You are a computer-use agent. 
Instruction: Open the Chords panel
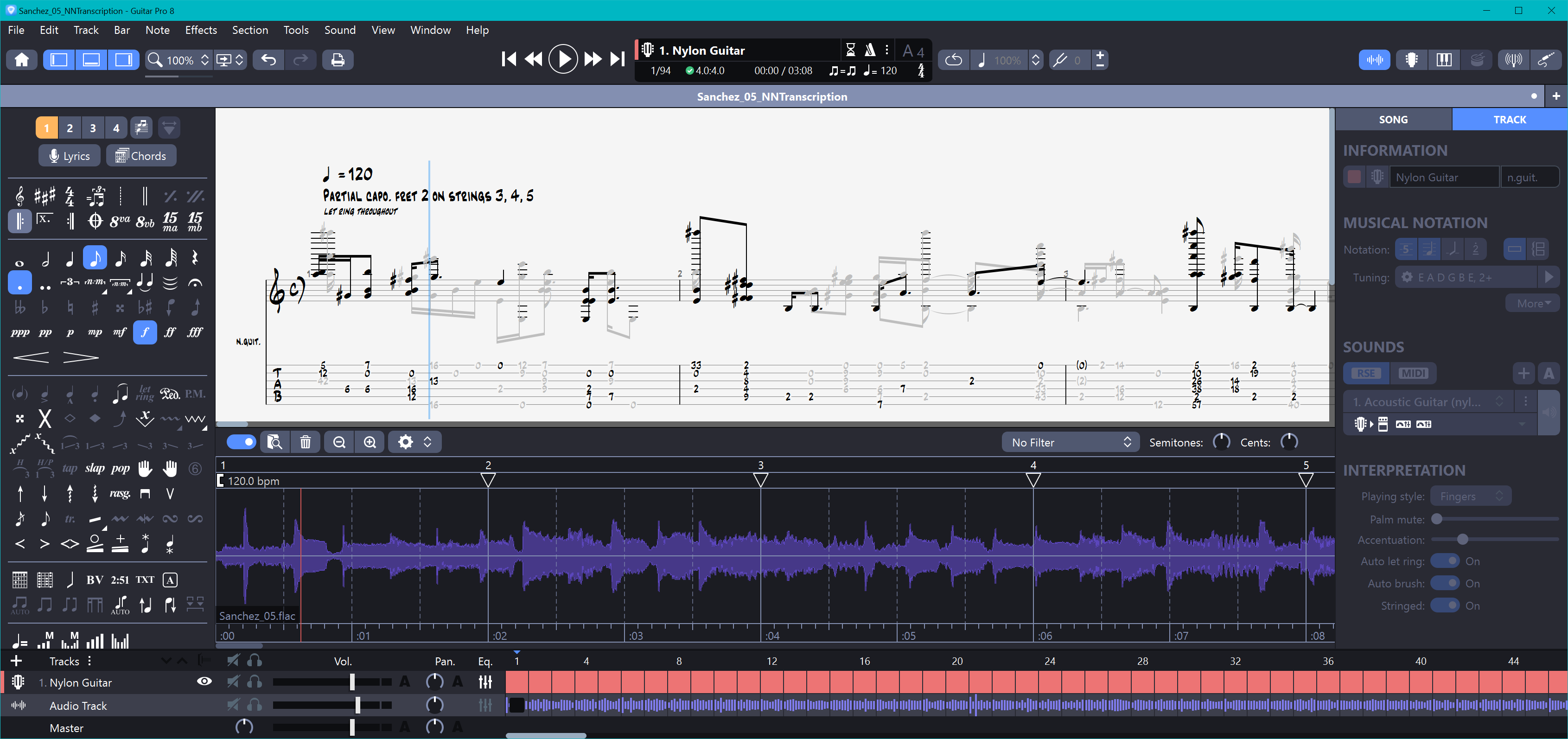point(140,156)
